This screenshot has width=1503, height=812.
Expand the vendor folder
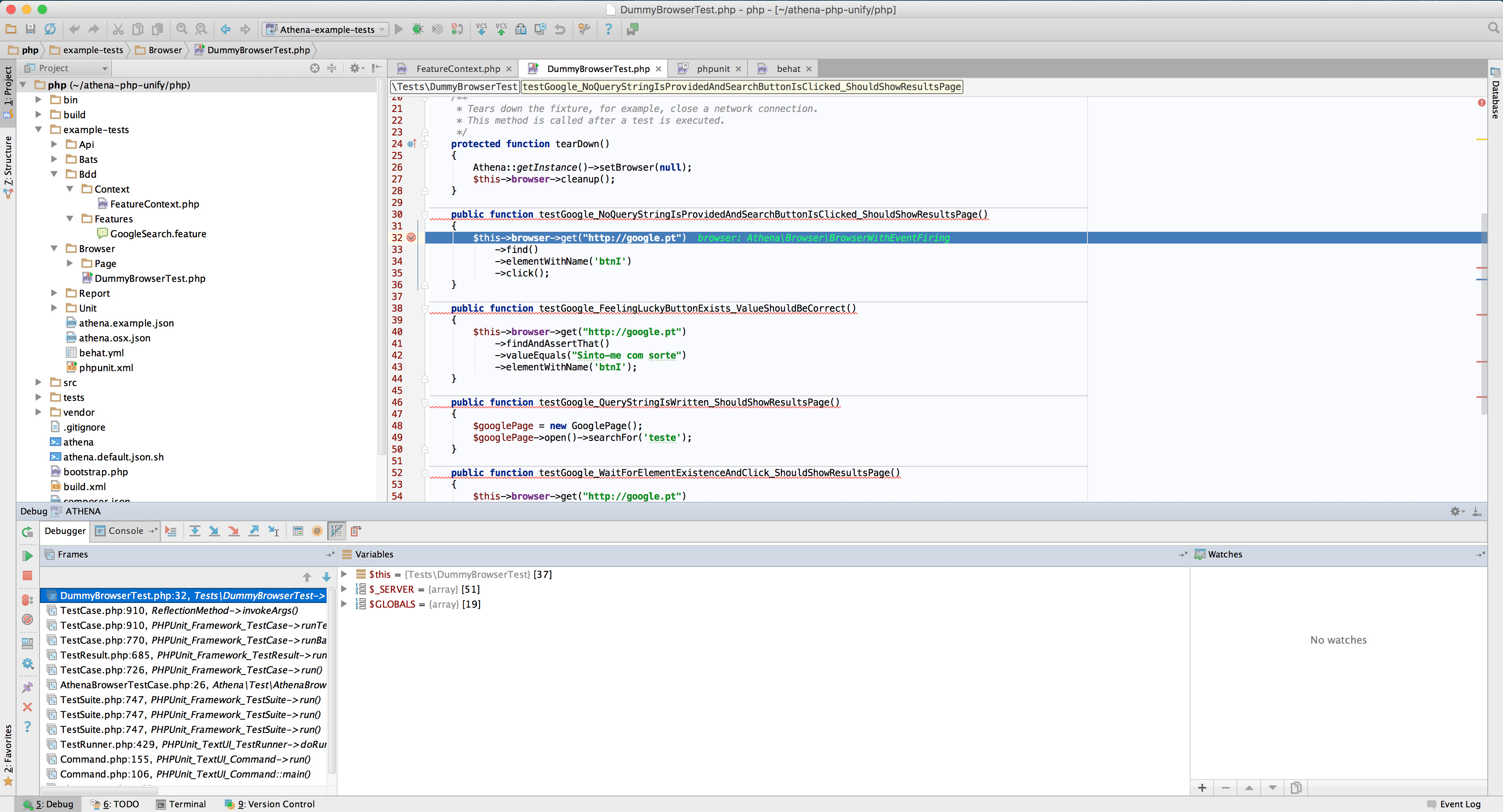(x=38, y=412)
